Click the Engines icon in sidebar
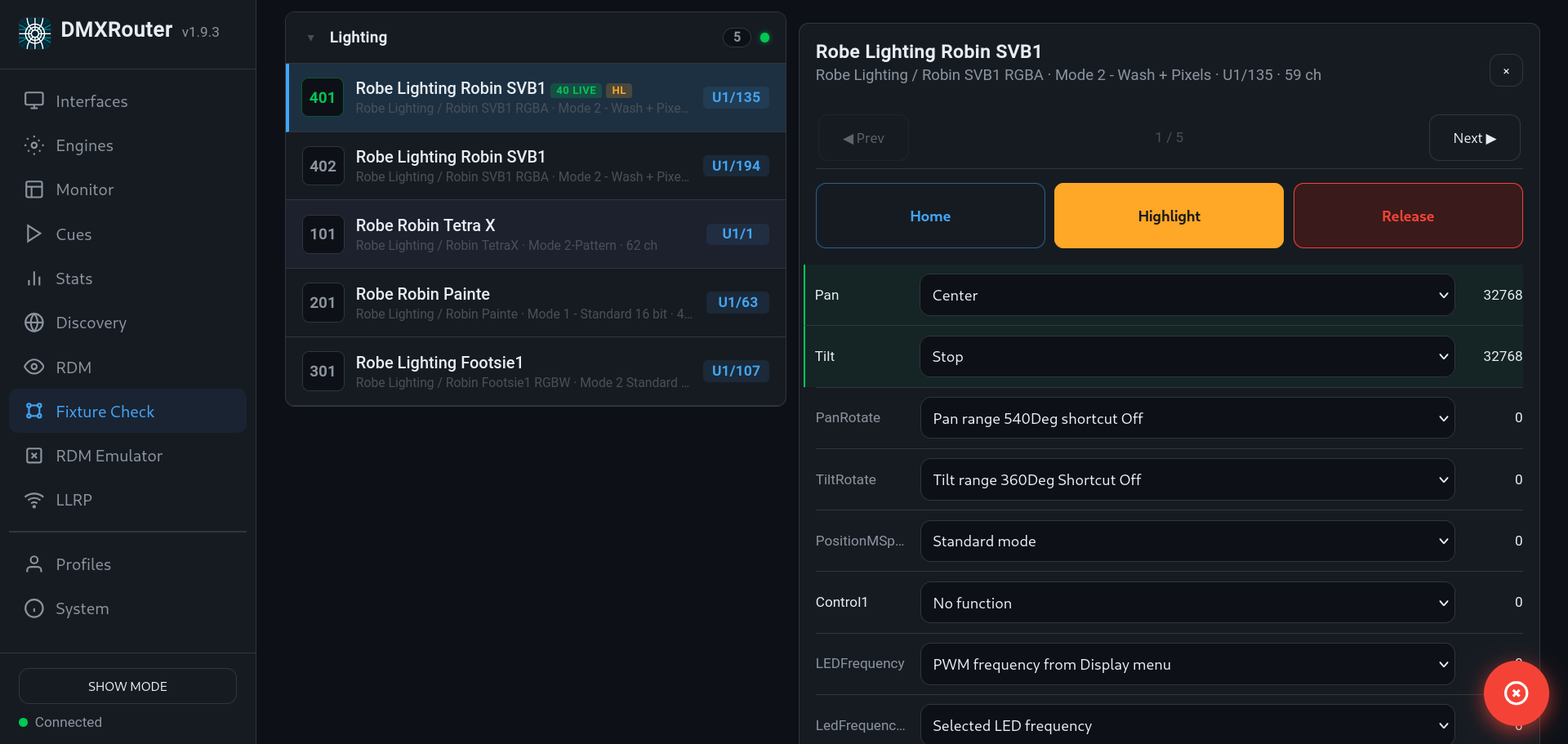Screen dimensions: 1568x744 pyautogui.click(x=33, y=145)
